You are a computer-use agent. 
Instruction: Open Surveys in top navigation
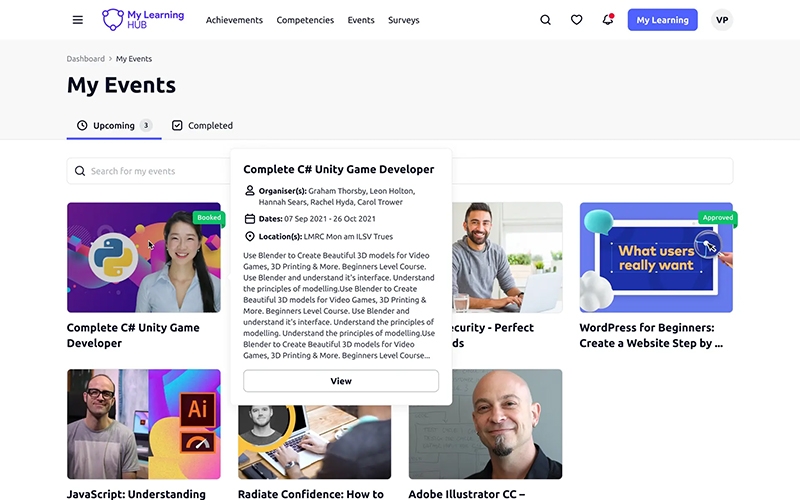(404, 20)
